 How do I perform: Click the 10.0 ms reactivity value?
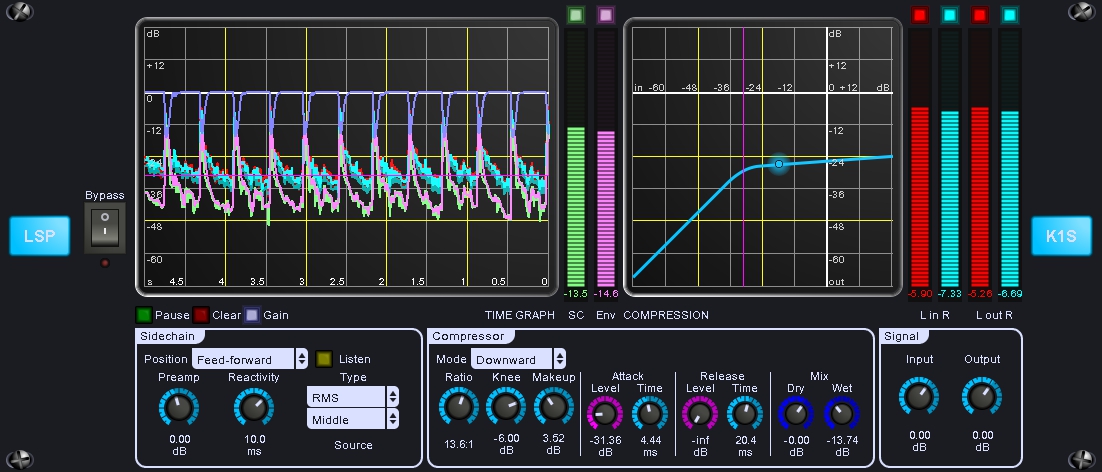pyautogui.click(x=254, y=439)
